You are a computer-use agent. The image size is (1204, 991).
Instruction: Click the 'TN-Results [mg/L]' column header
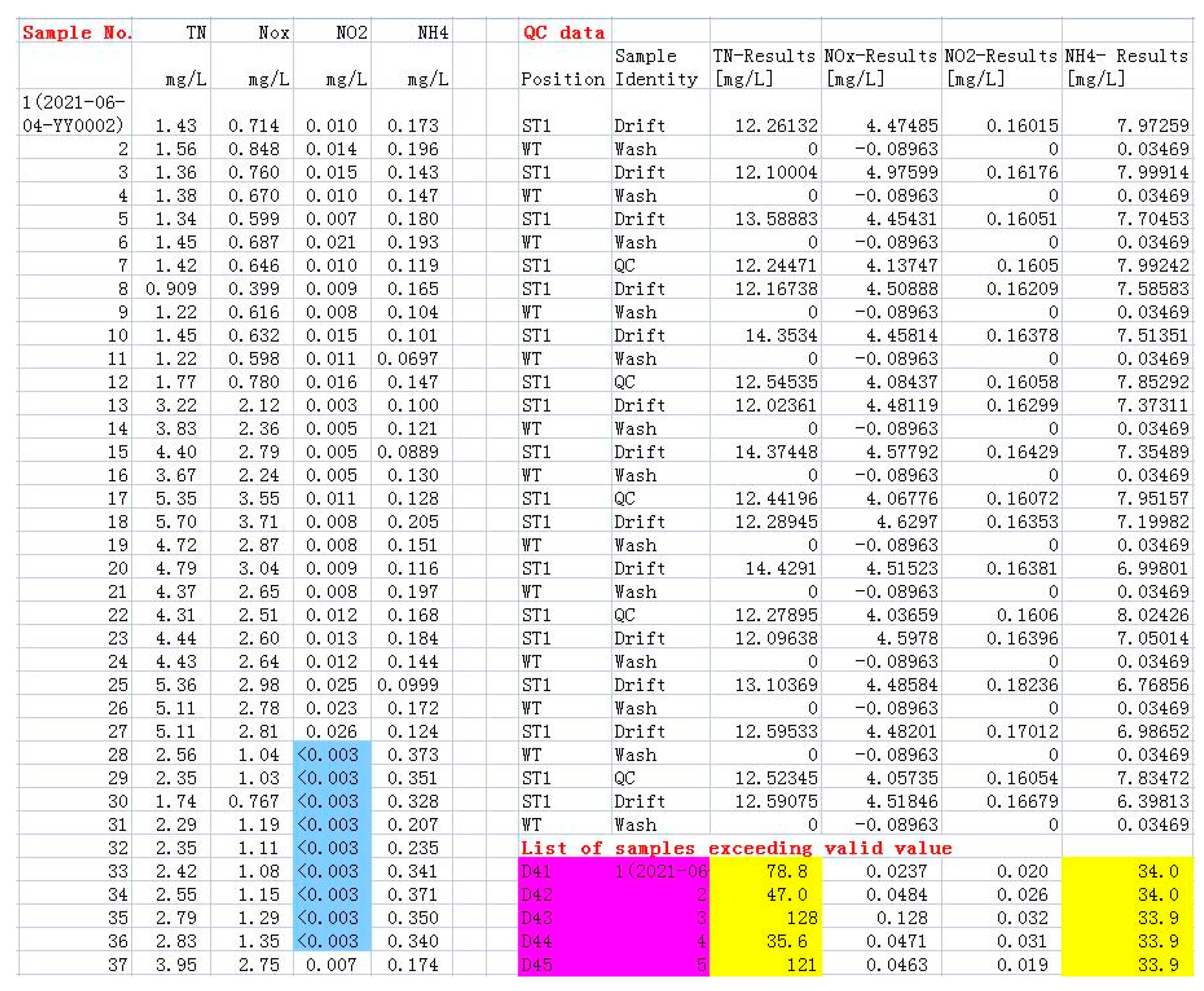click(x=764, y=67)
